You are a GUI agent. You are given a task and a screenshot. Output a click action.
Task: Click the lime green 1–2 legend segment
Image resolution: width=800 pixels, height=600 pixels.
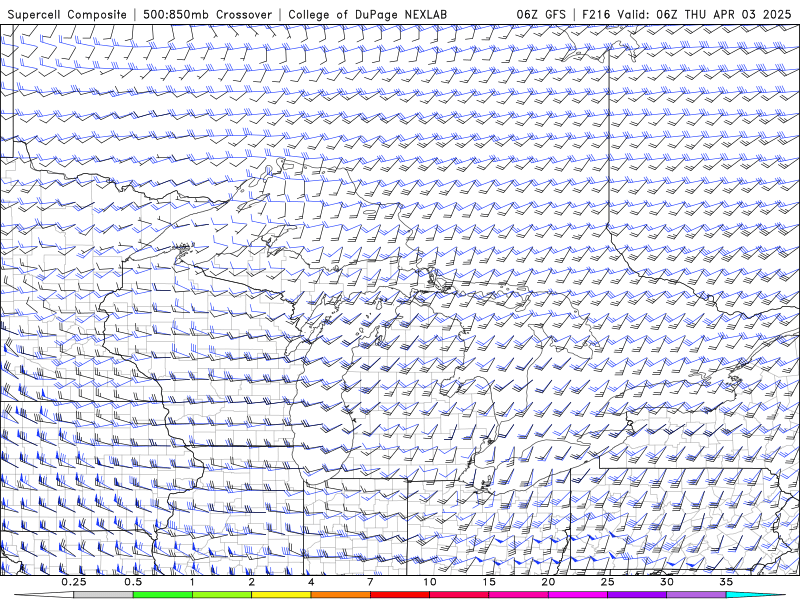[222, 595]
